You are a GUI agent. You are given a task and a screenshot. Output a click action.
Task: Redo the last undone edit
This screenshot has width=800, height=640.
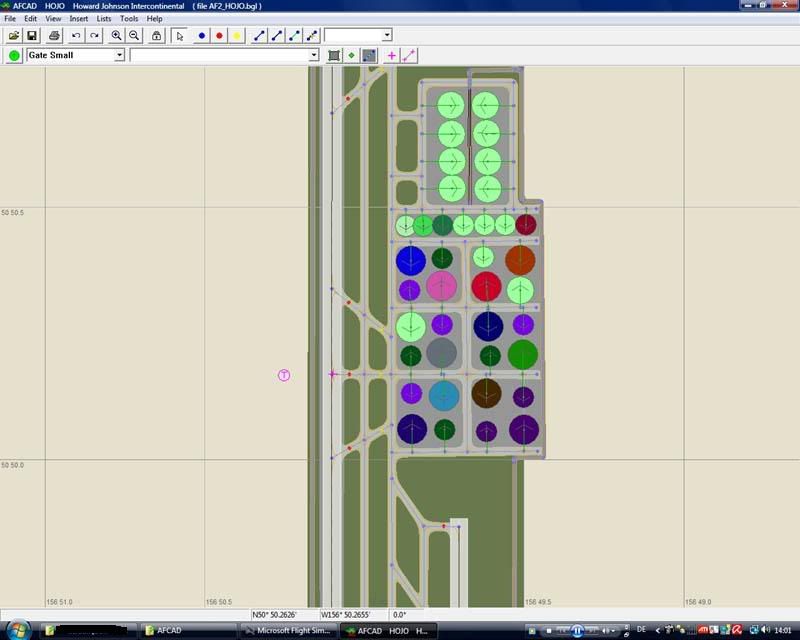94,35
